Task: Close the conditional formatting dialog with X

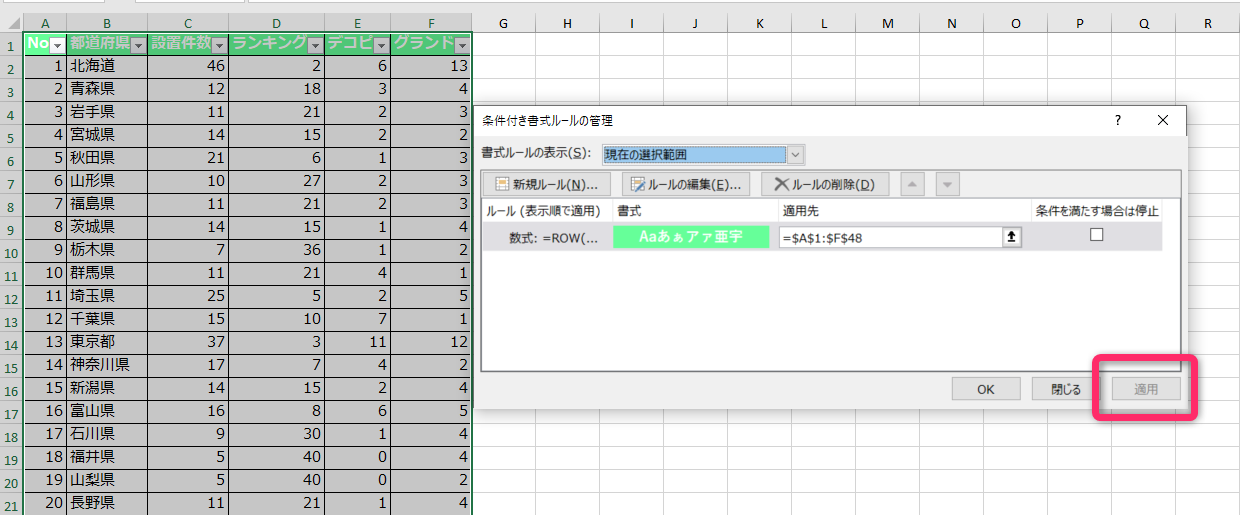Action: point(1162,120)
